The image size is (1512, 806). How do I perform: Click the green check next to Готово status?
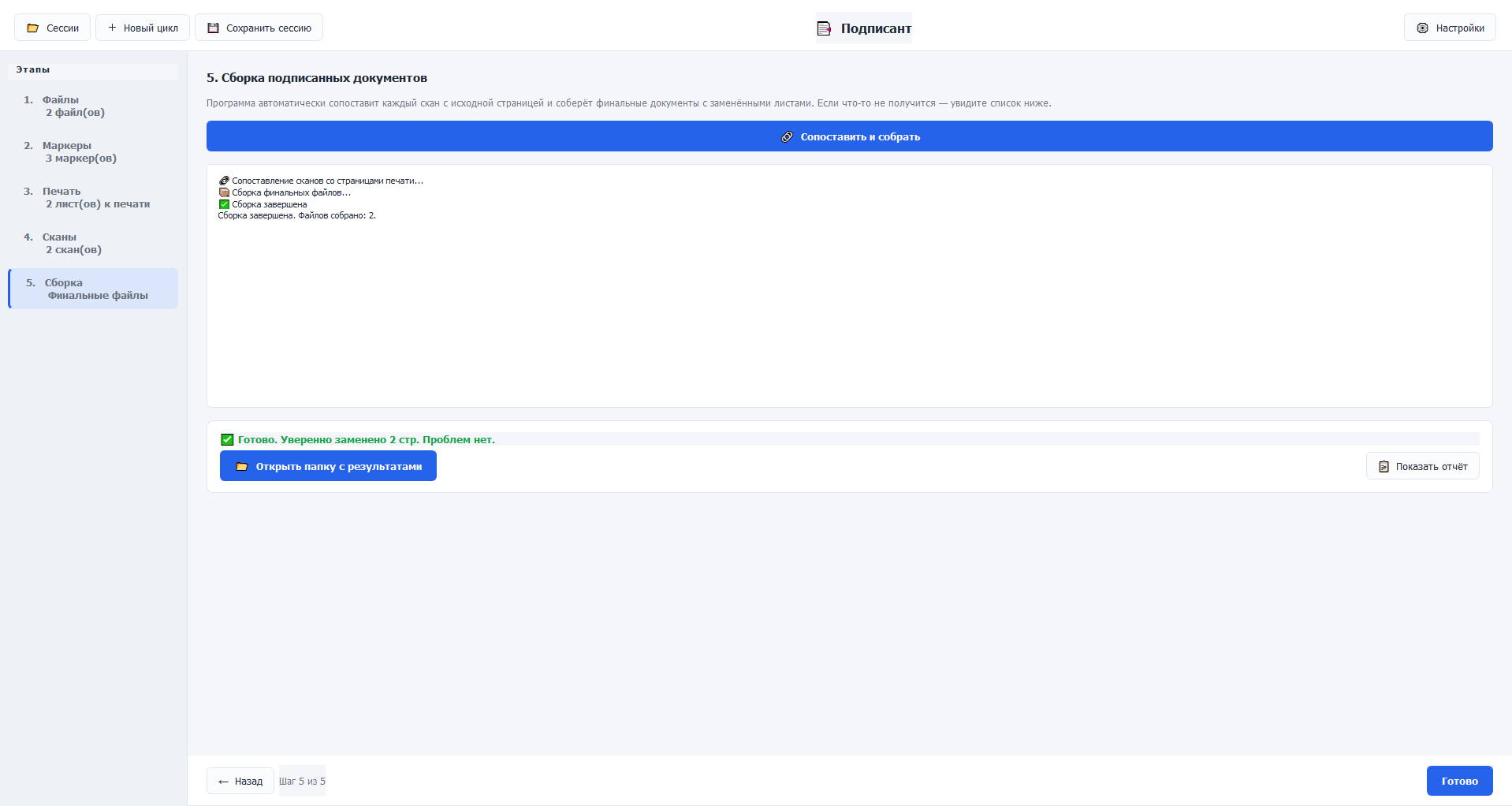pos(227,439)
